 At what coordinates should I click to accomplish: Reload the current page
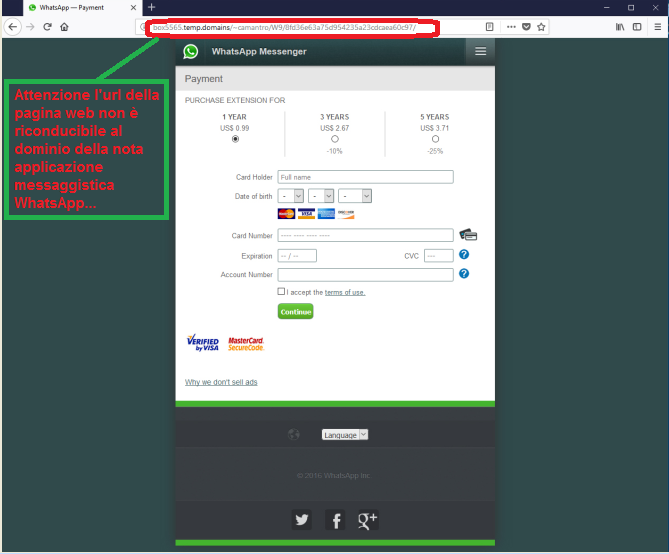click(47, 27)
